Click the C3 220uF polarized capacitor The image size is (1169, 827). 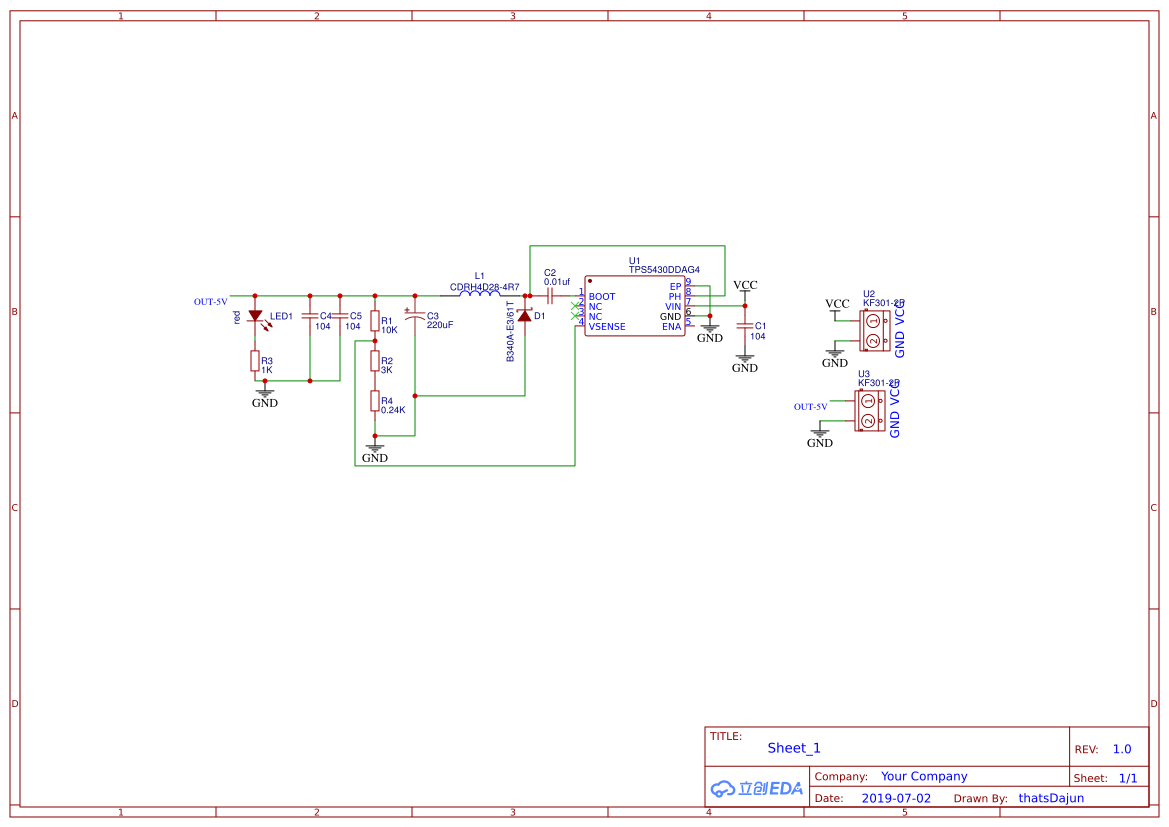coord(414,316)
